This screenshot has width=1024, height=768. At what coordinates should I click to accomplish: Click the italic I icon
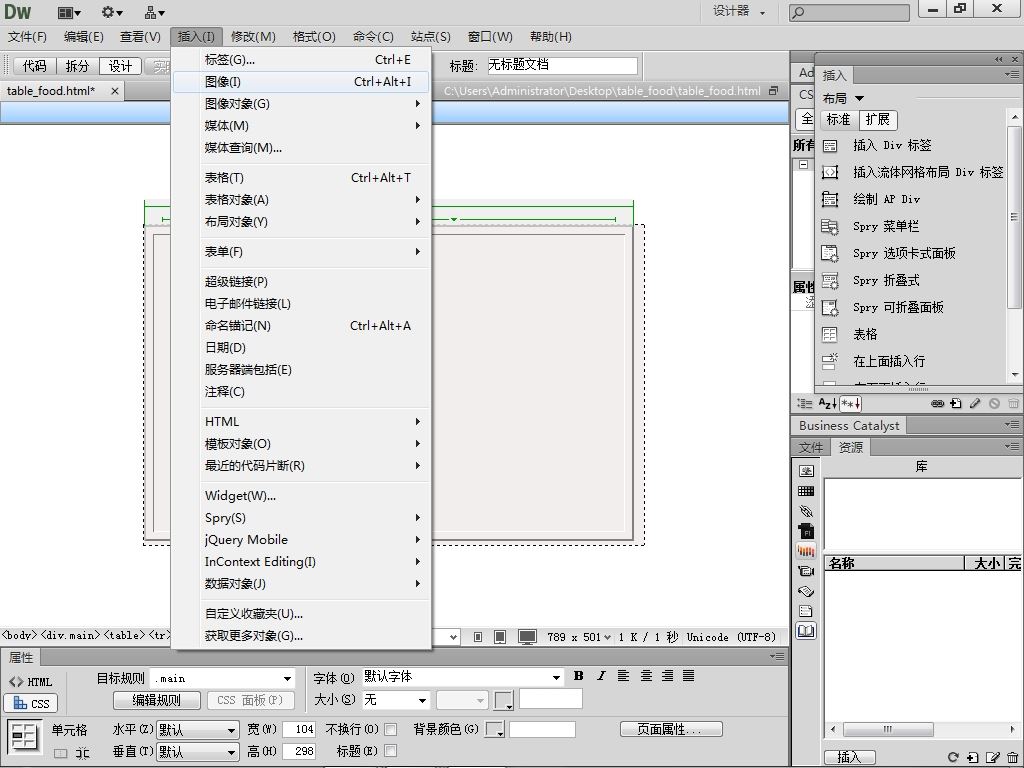601,676
